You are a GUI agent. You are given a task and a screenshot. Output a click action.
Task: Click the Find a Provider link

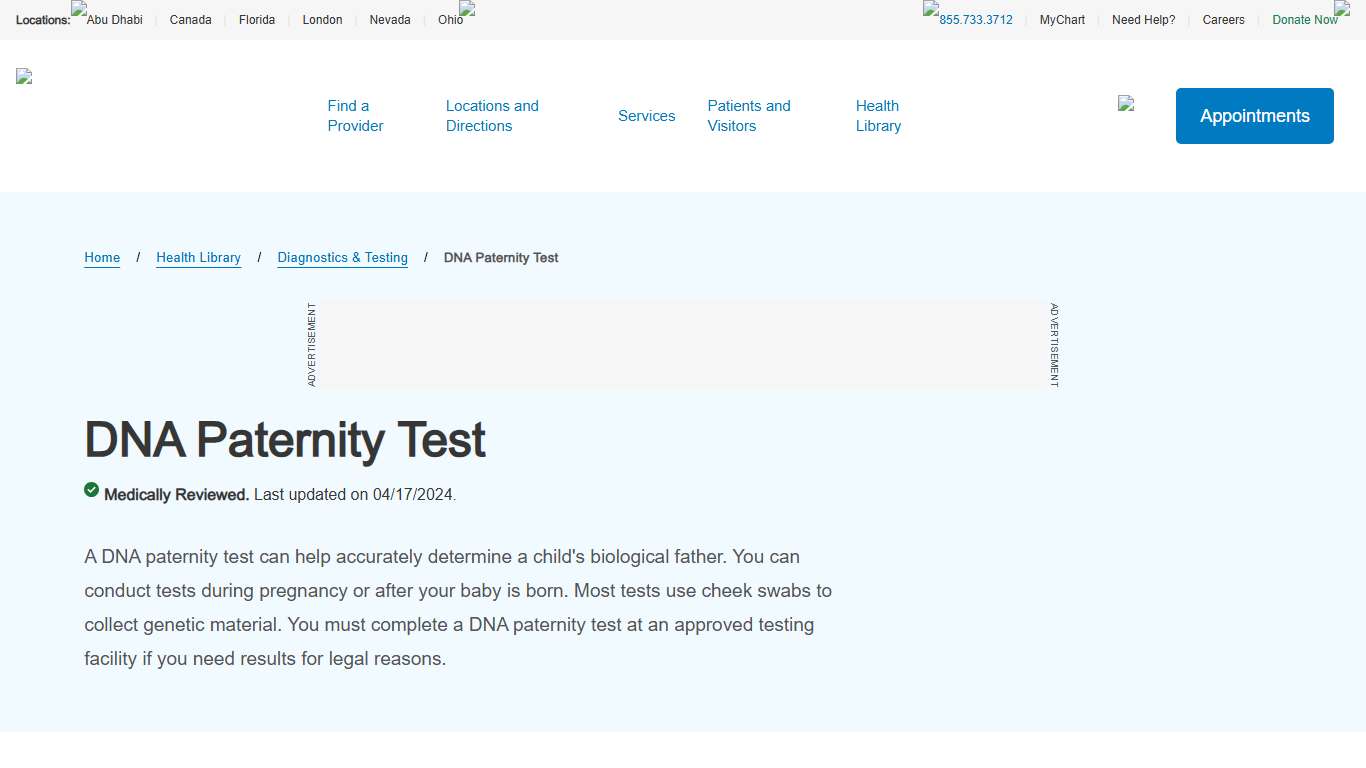(355, 116)
